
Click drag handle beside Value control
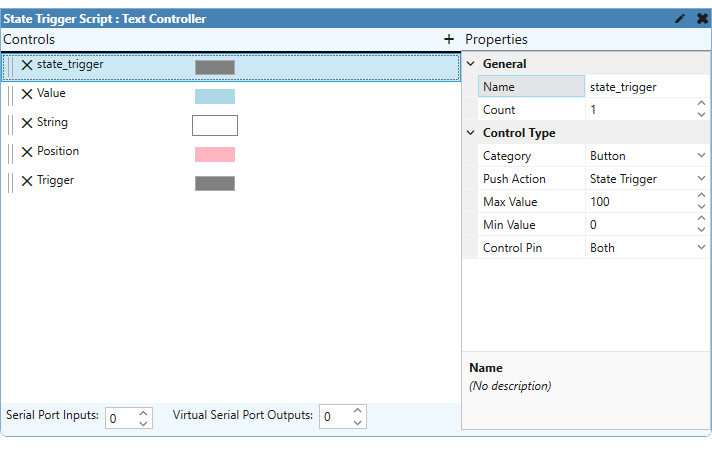point(11,94)
